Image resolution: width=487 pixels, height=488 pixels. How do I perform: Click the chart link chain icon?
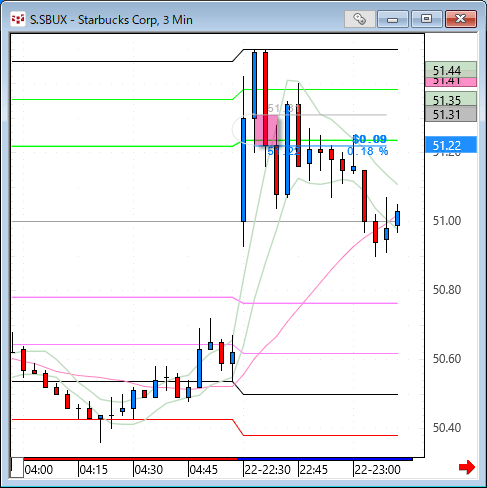pos(360,19)
